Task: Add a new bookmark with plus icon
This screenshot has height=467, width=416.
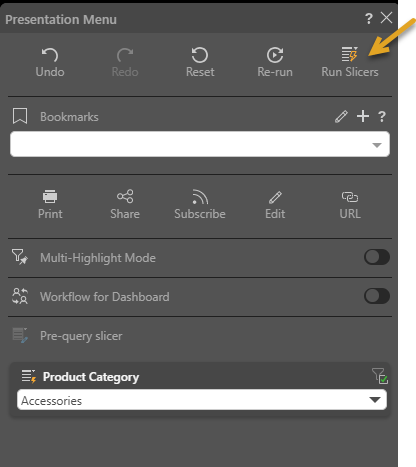Action: [363, 116]
